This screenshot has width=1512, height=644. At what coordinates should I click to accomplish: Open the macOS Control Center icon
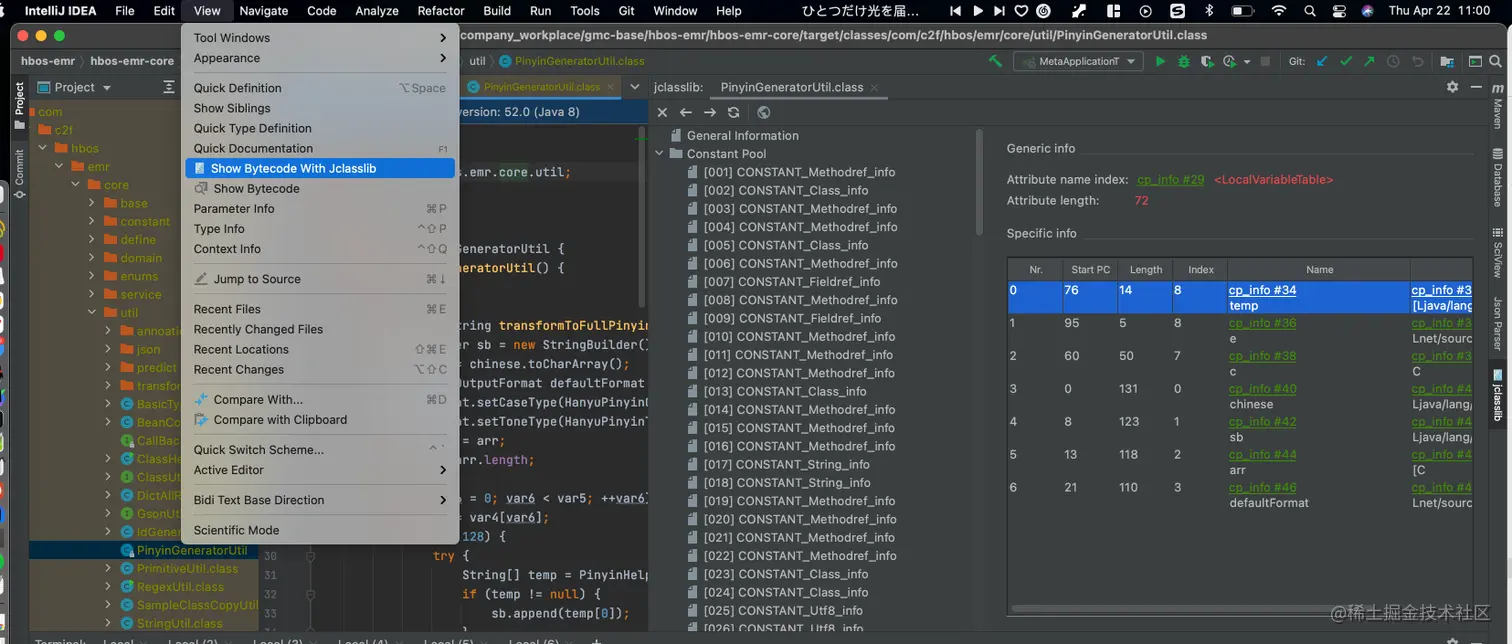tap(1340, 11)
